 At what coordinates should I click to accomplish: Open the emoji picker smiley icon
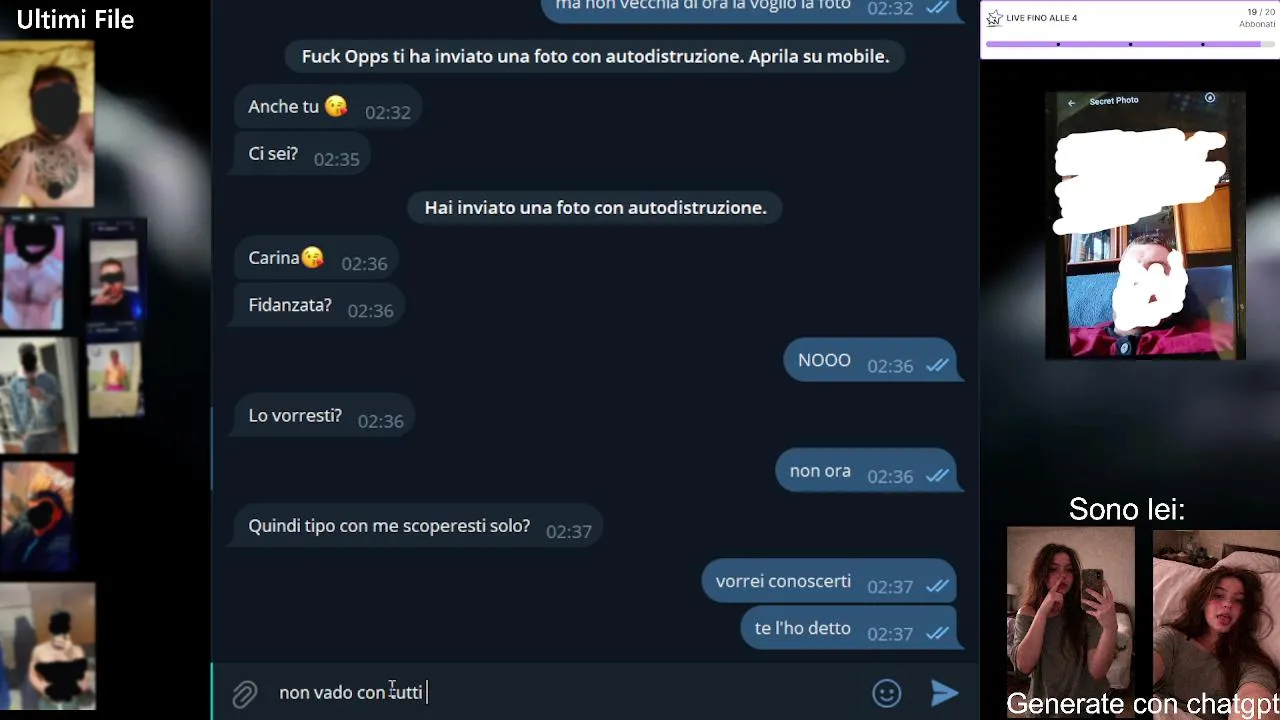(x=887, y=693)
